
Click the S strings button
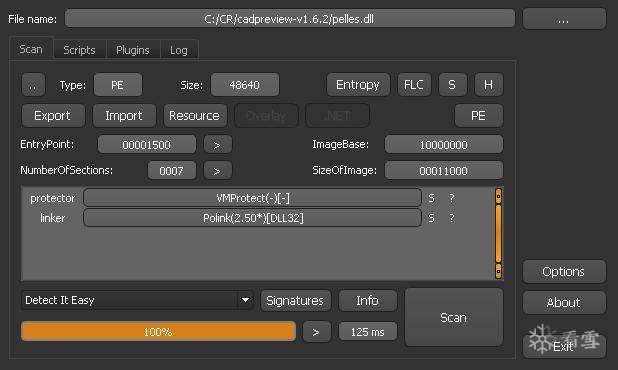452,85
